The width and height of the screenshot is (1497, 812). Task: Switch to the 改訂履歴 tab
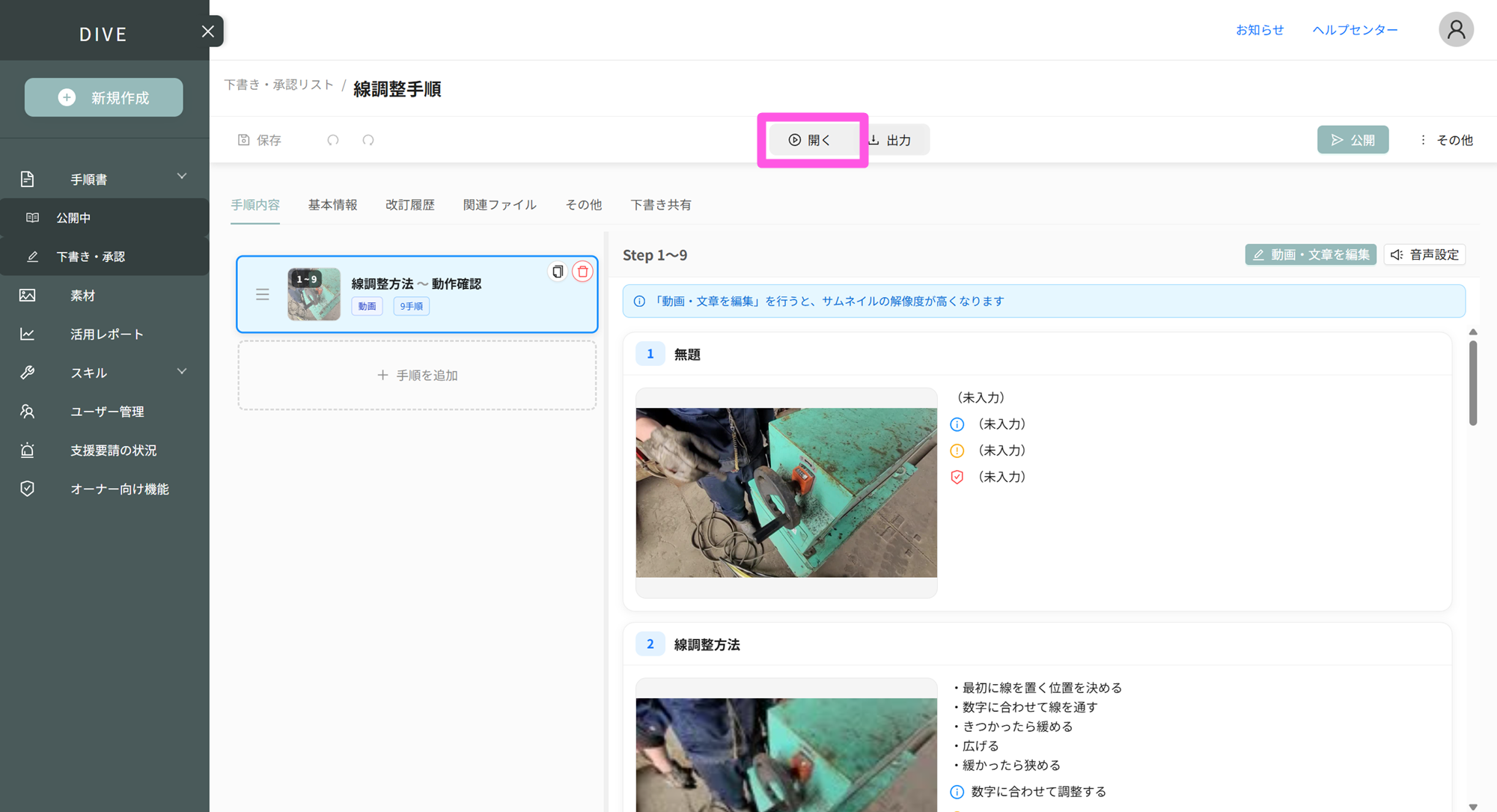point(410,205)
